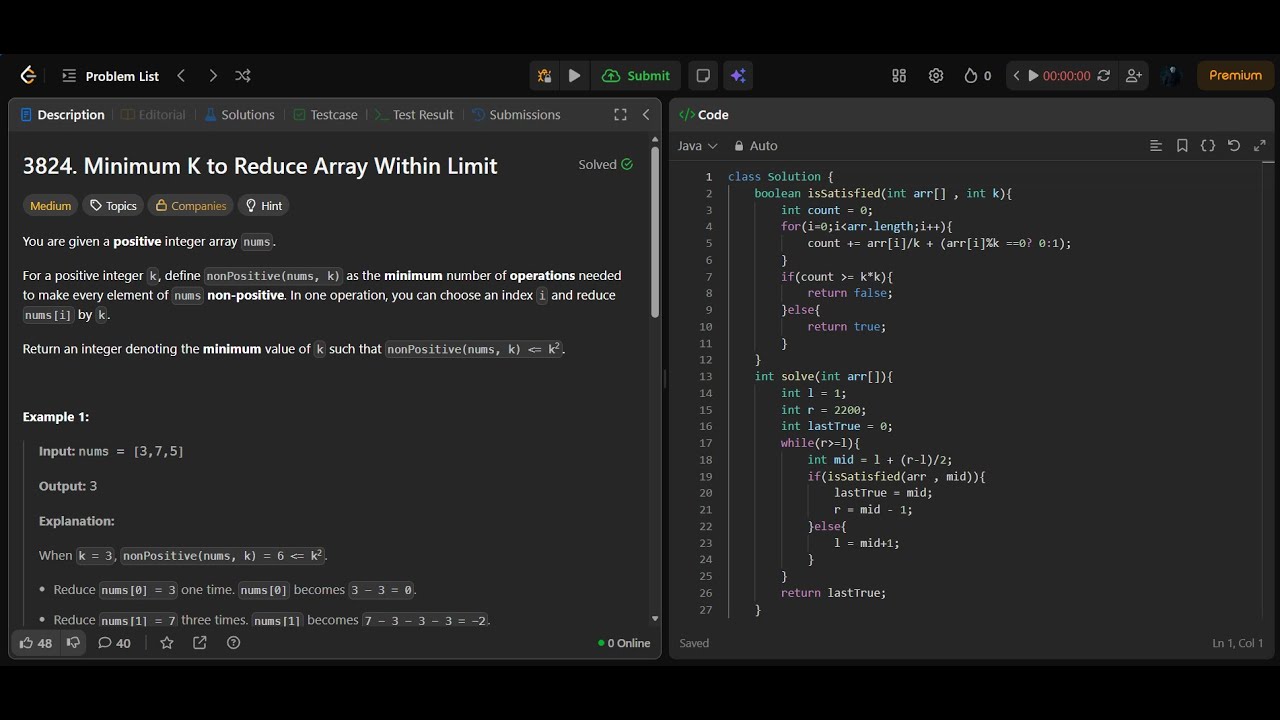Open the curly braces shortcut icon
This screenshot has width=1280, height=720.
click(1208, 146)
